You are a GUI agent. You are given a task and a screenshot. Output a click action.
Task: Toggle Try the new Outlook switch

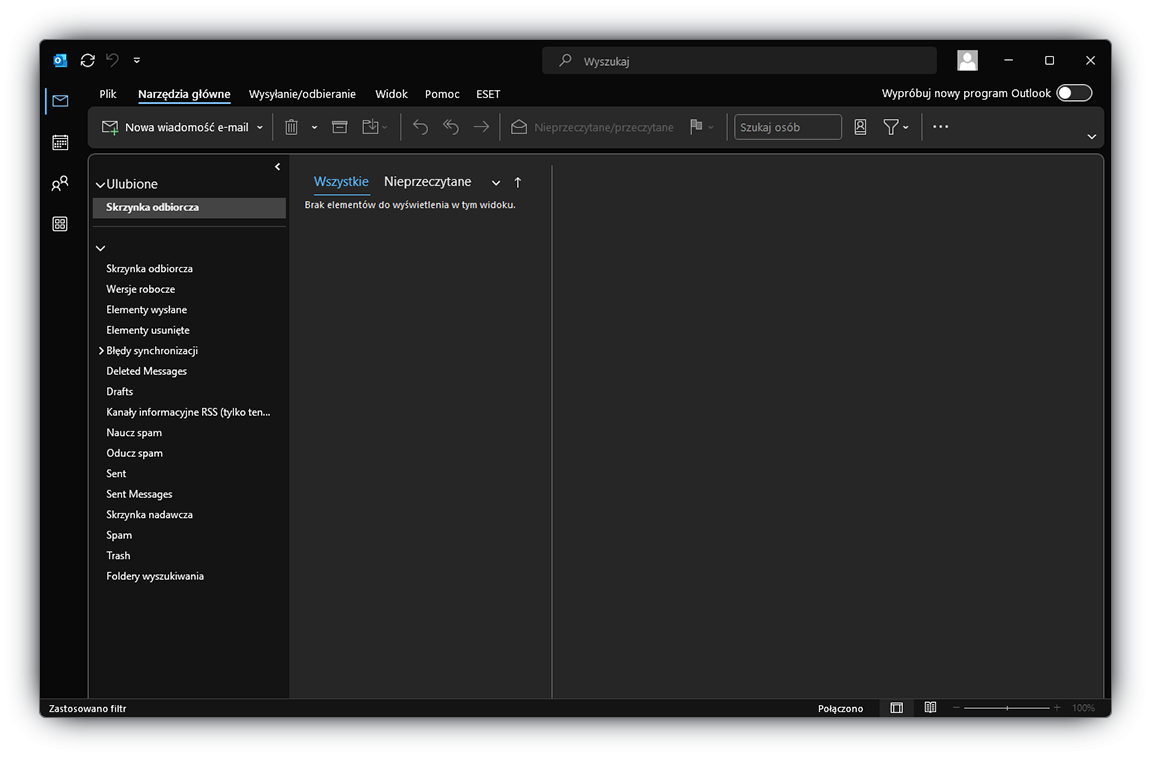click(1074, 93)
